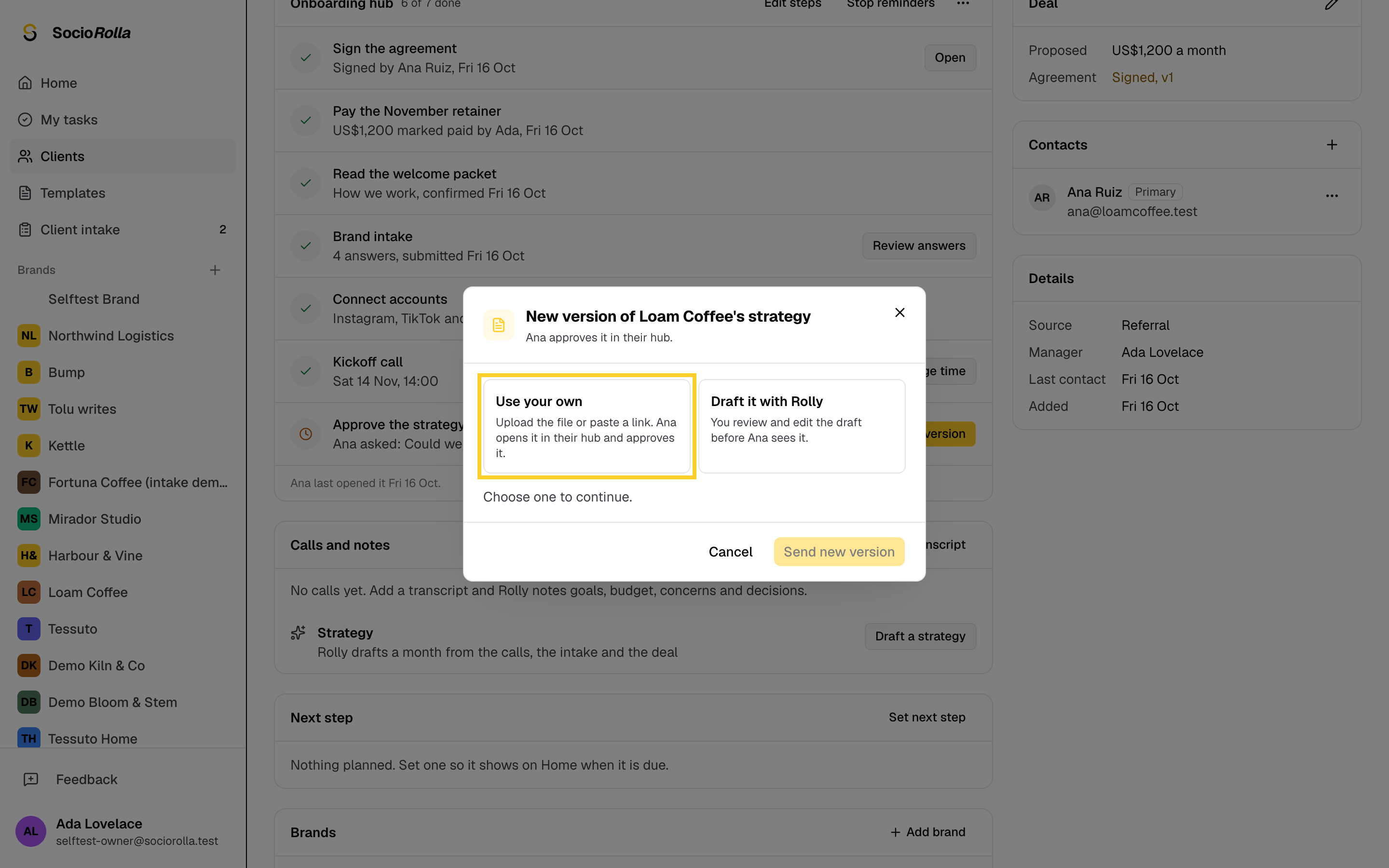
Task: Open Northwind Logistics brand
Action: 123,336
